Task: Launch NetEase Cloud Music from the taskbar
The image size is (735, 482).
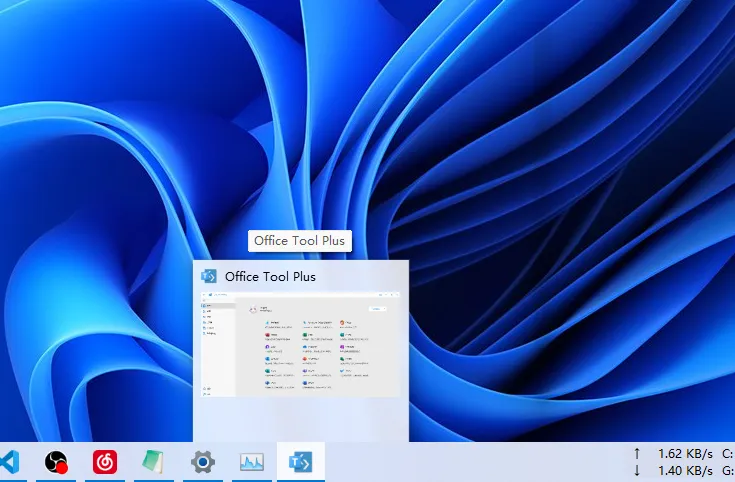Action: tap(104, 462)
